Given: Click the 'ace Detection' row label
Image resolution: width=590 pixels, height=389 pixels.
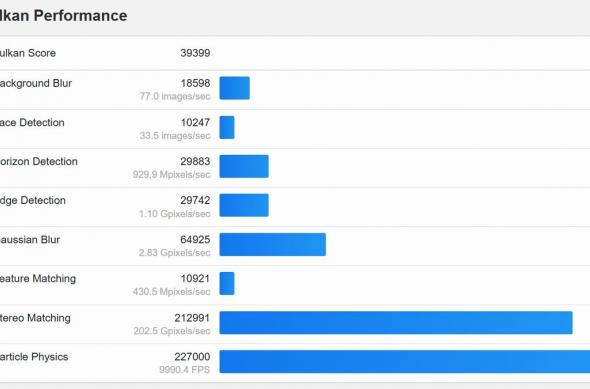Looking at the screenshot, I should [32, 123].
